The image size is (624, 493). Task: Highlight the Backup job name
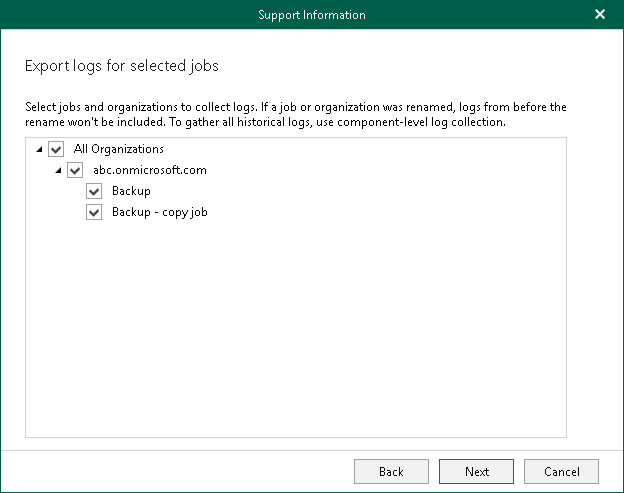[131, 191]
